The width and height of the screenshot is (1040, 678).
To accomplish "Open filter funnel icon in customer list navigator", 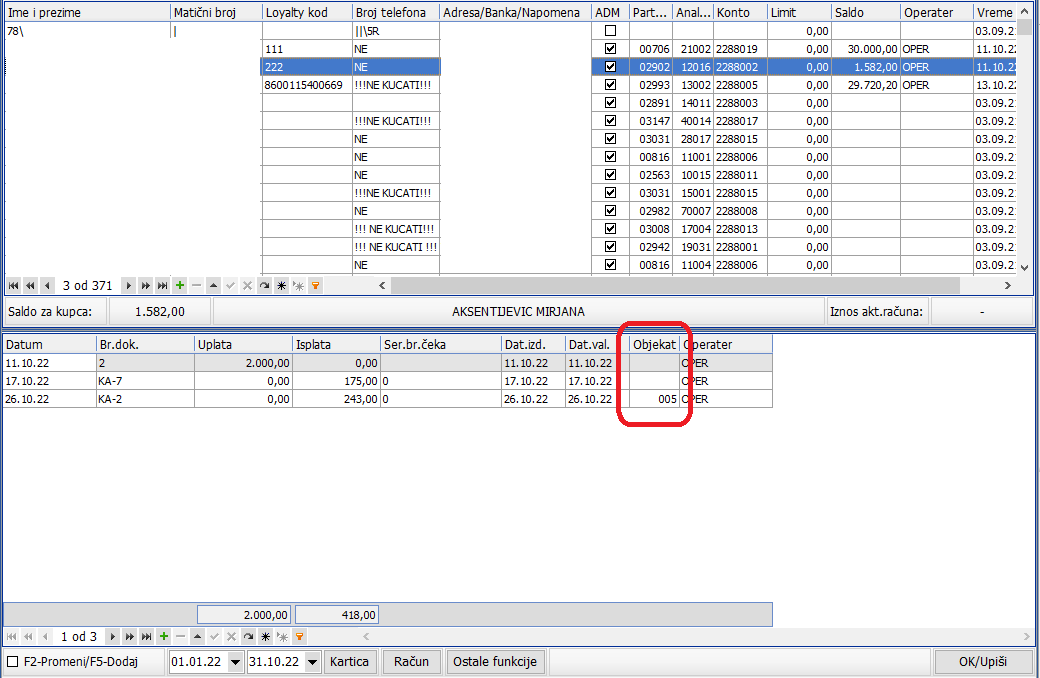I will [315, 286].
